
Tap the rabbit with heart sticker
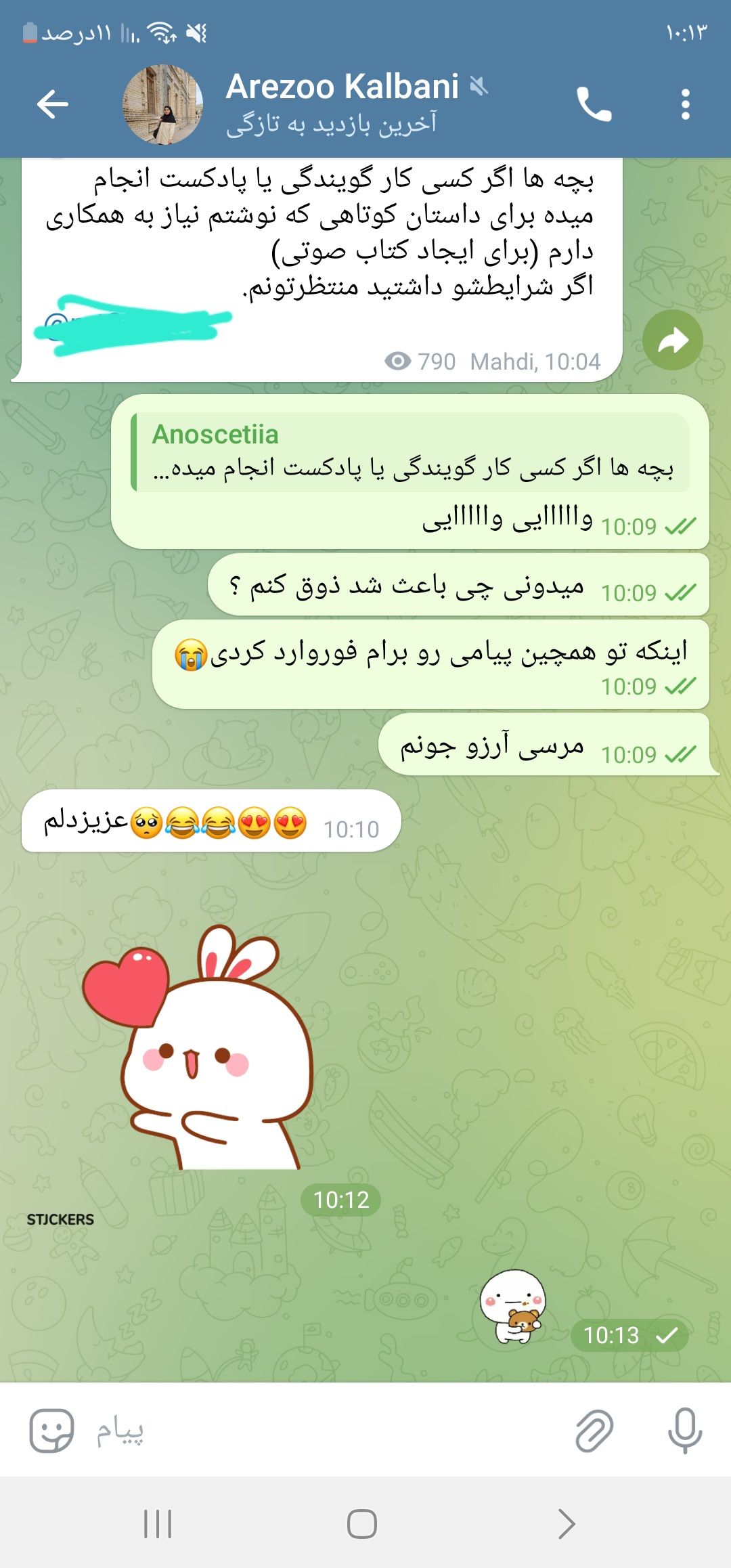[x=198, y=1047]
